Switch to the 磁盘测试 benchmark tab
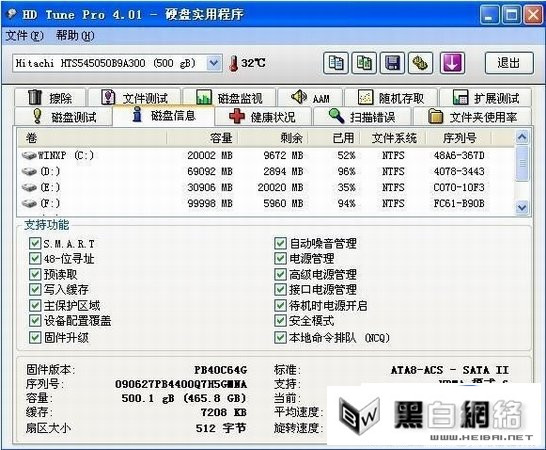This screenshot has width=546, height=450. [63, 116]
